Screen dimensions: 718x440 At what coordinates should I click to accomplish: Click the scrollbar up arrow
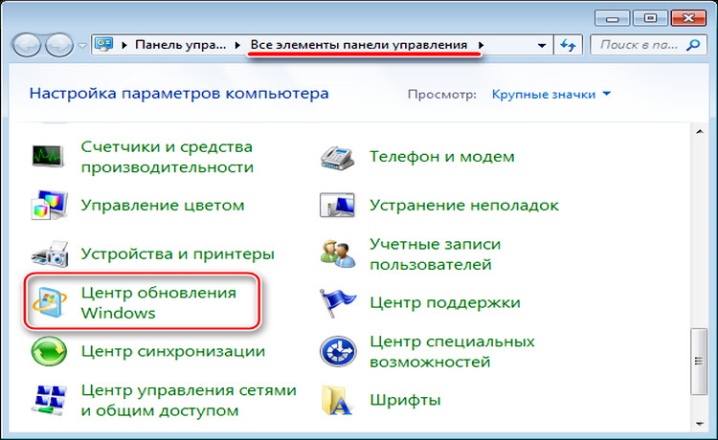[x=699, y=131]
